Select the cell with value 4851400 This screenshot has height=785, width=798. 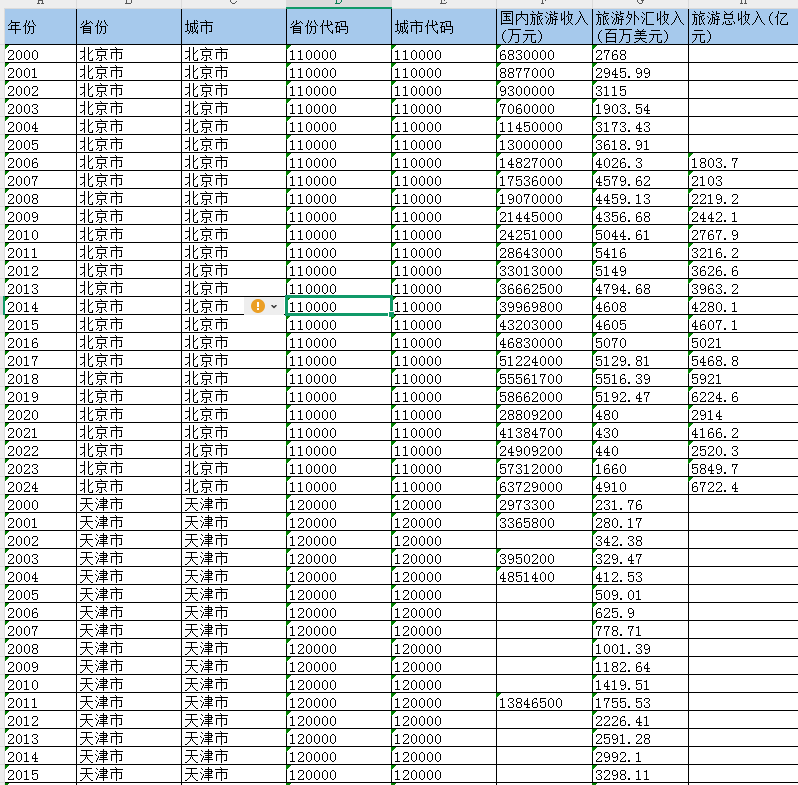point(543,577)
